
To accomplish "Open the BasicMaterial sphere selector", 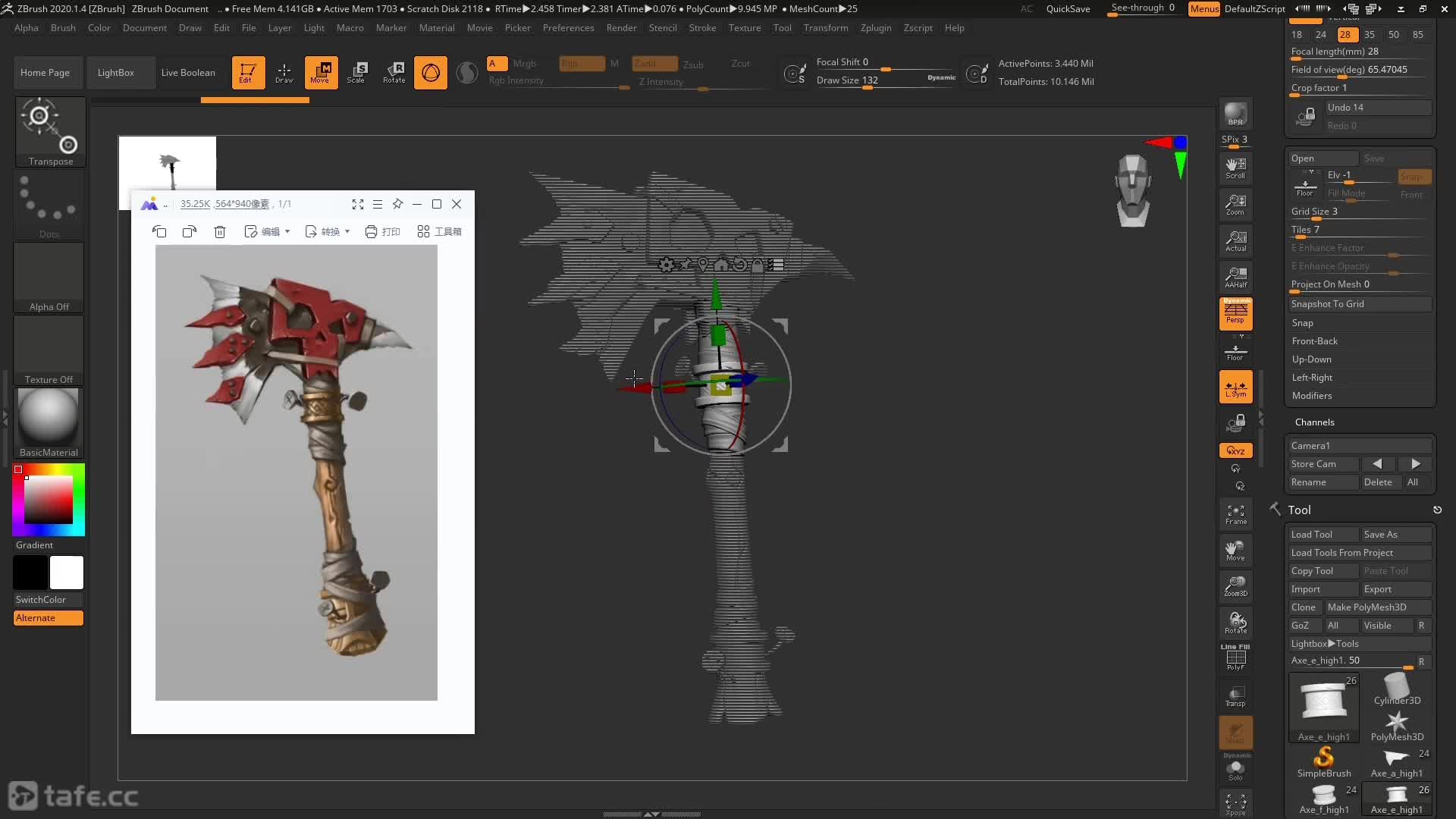I will point(49,423).
